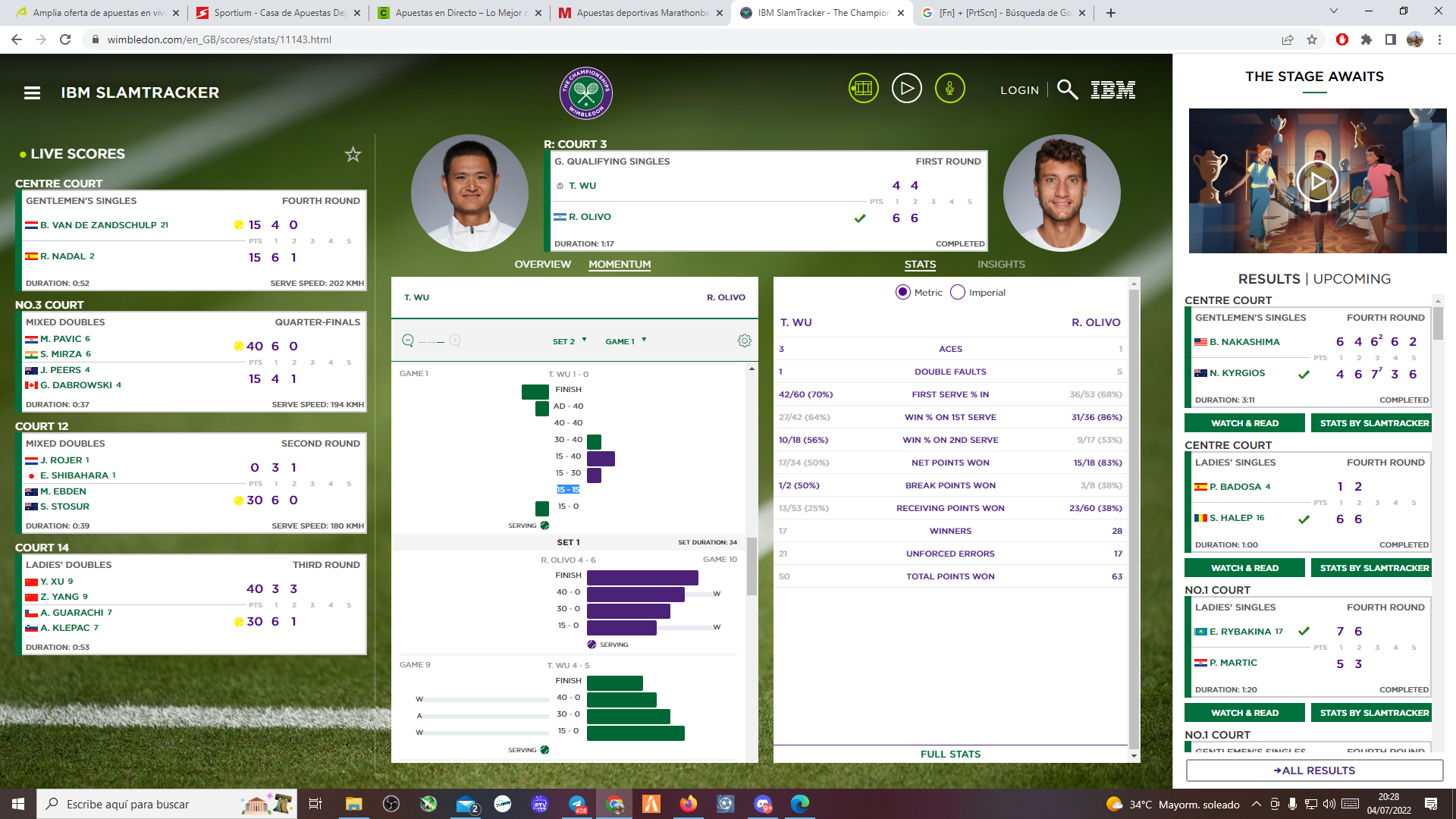This screenshot has height=819, width=1456.
Task: Show hidden system tray icons
Action: pyautogui.click(x=1256, y=804)
